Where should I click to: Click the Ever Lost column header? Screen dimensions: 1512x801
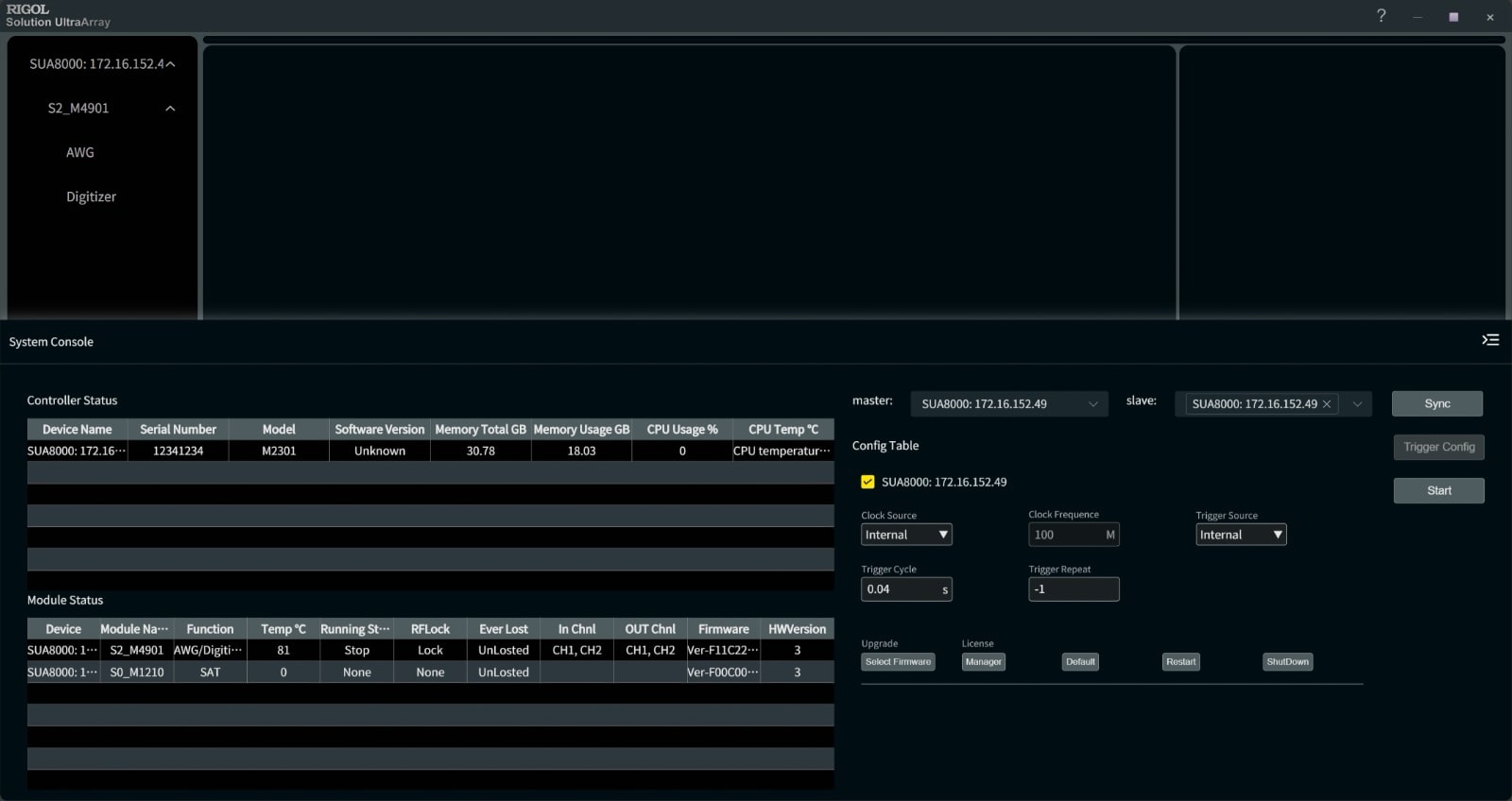point(504,629)
